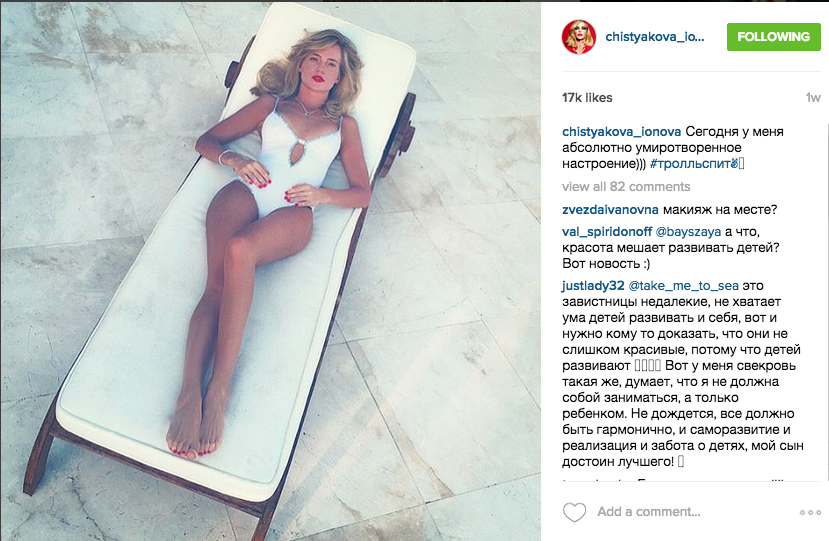829x541 pixels.
Task: Click the comments panel scrollbar
Action: click(826, 301)
